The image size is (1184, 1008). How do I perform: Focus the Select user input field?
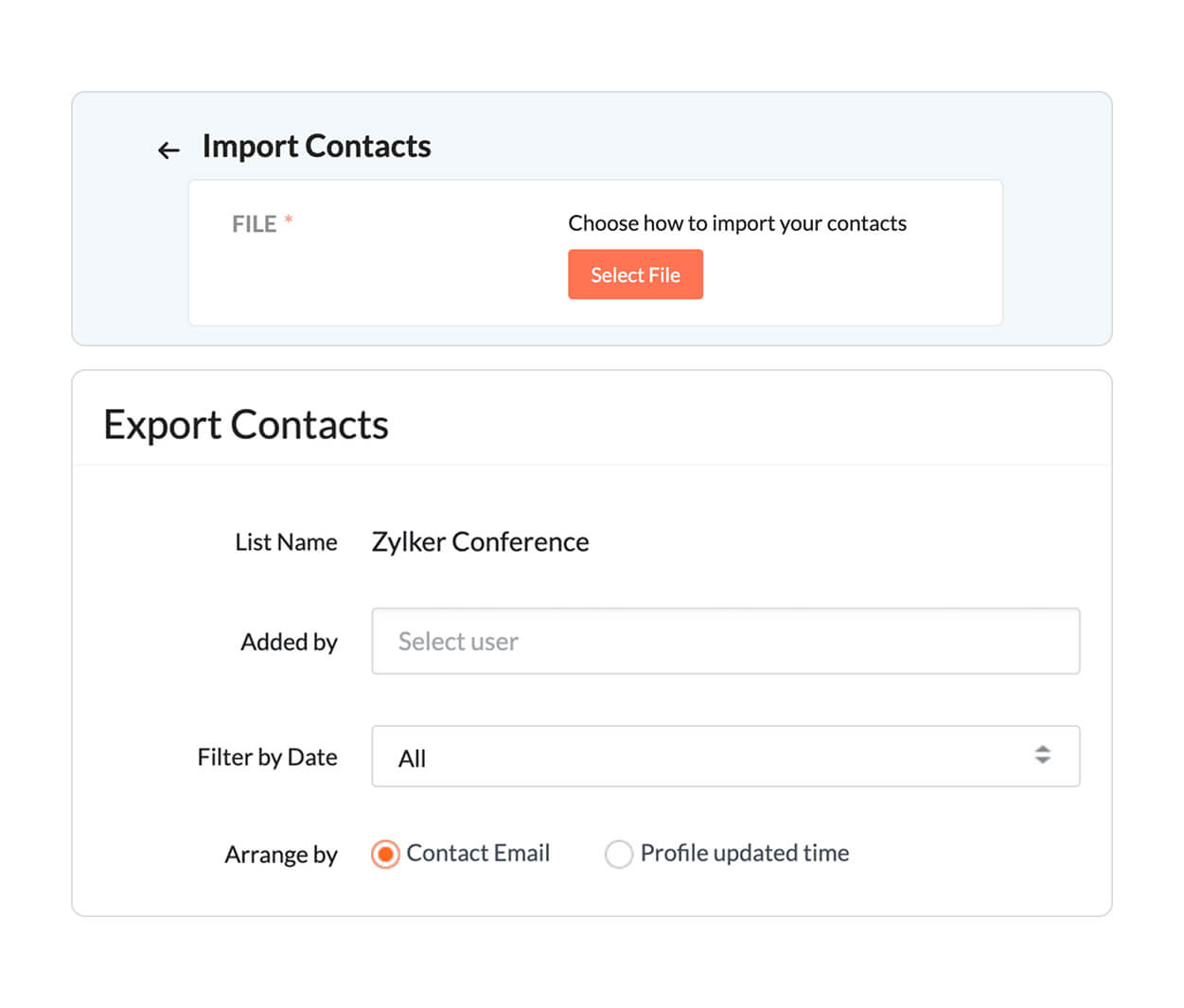coord(725,641)
